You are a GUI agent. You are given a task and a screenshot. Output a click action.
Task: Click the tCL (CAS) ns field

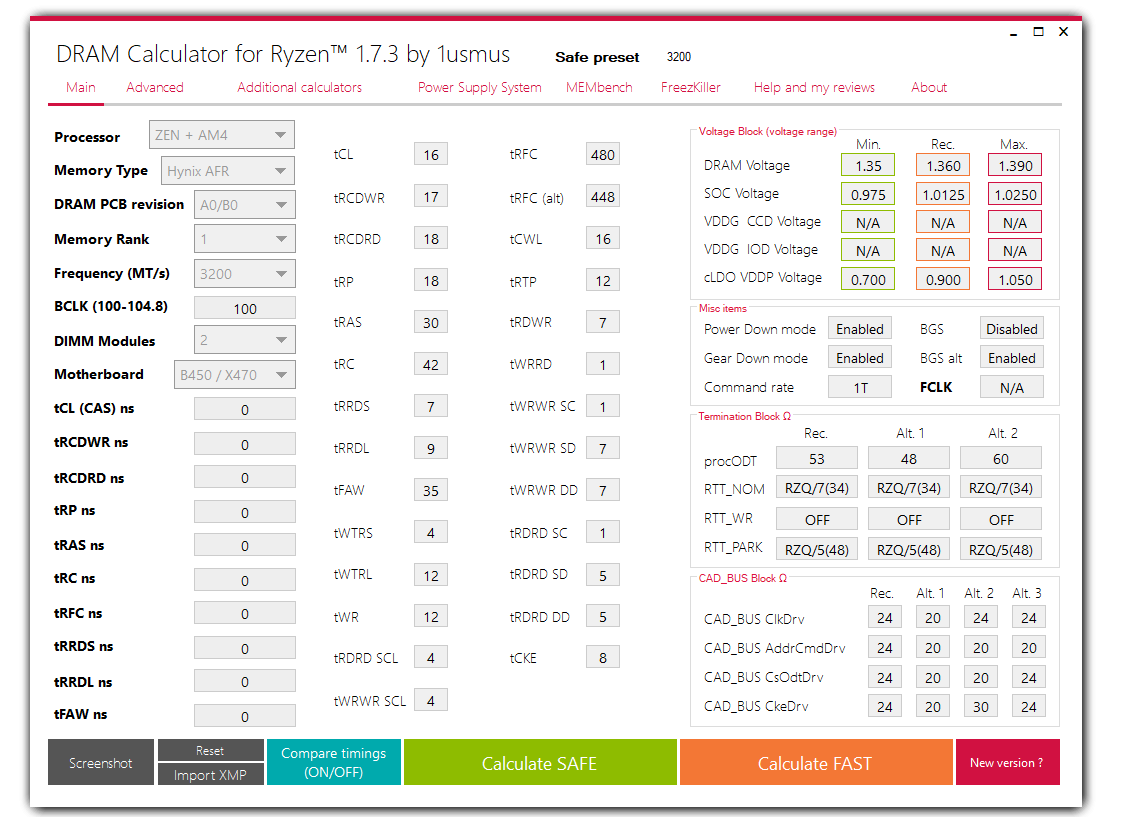click(x=244, y=410)
